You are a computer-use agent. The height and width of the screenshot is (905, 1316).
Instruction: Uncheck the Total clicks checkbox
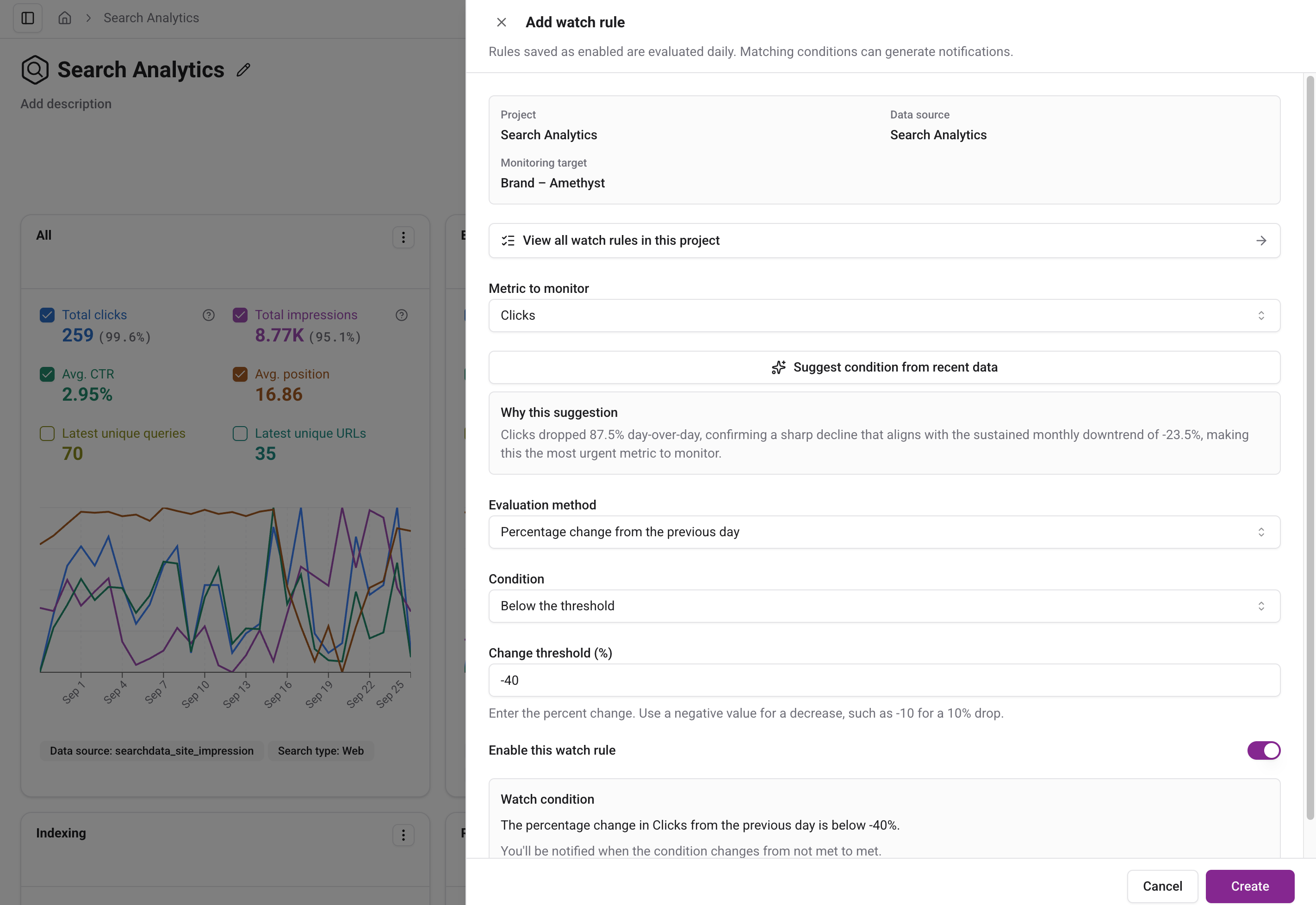[x=47, y=315]
